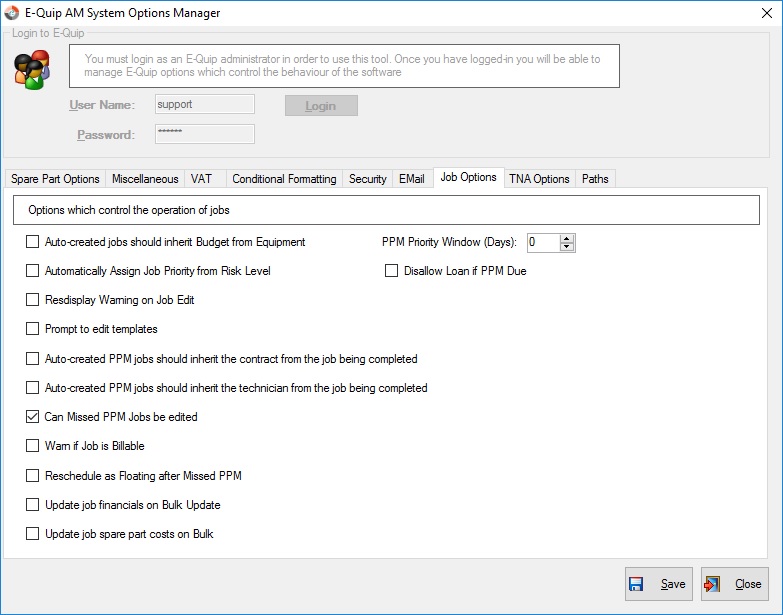Open the Security tab

point(368,179)
